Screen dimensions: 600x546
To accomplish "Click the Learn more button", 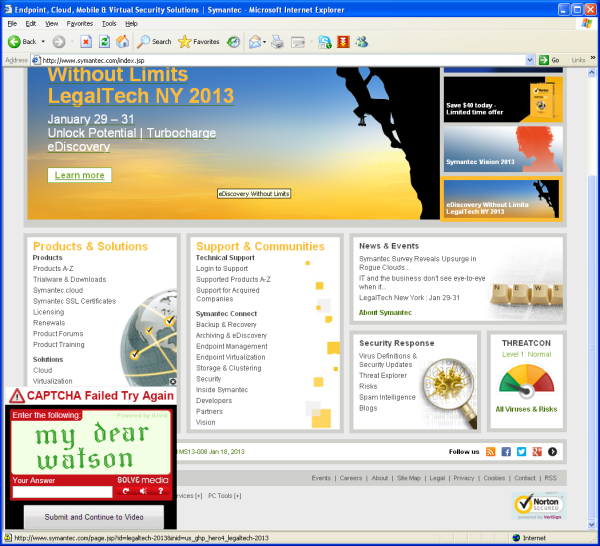I will (80, 175).
